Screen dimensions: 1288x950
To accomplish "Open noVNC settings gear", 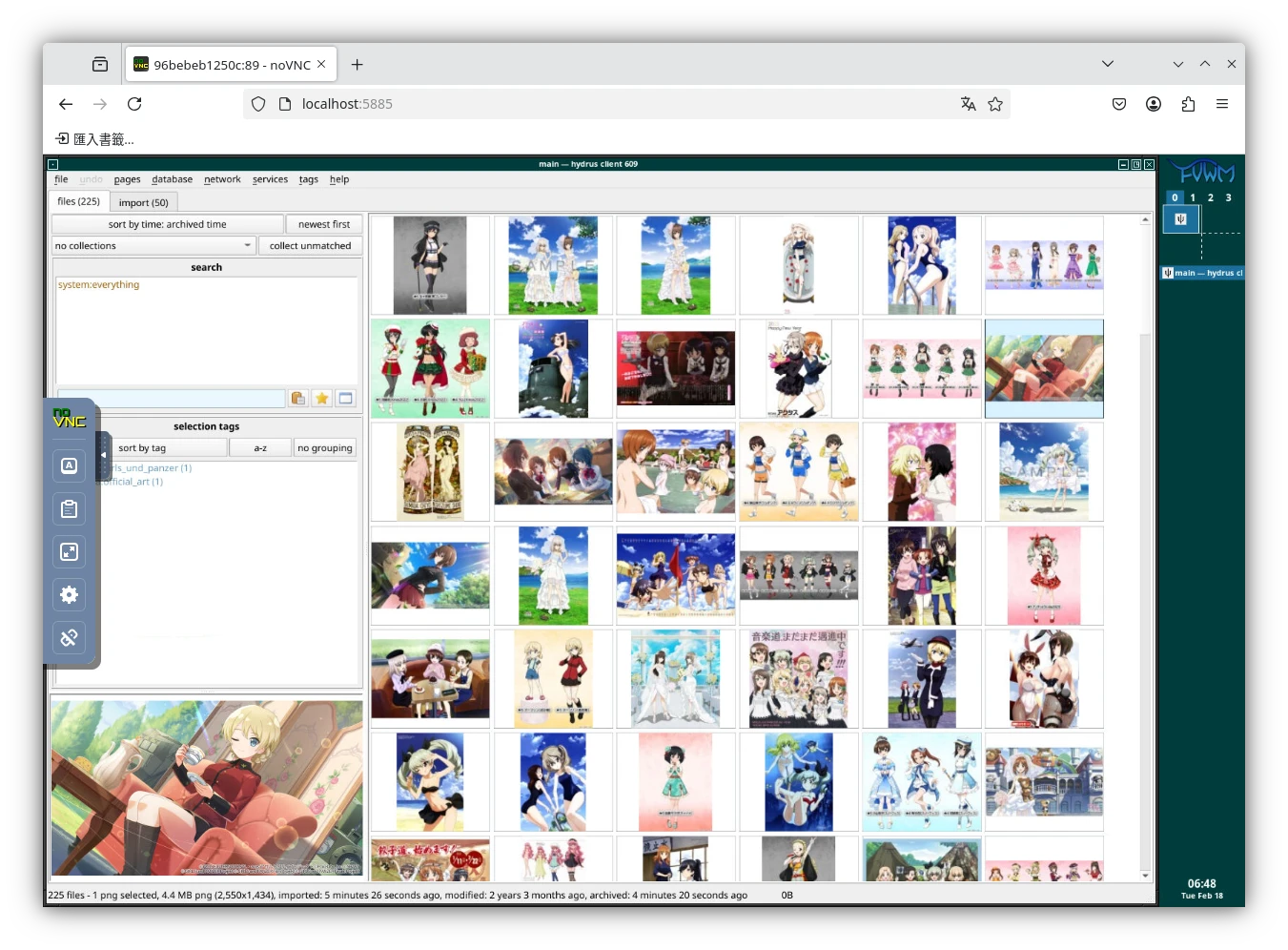I will pos(70,595).
